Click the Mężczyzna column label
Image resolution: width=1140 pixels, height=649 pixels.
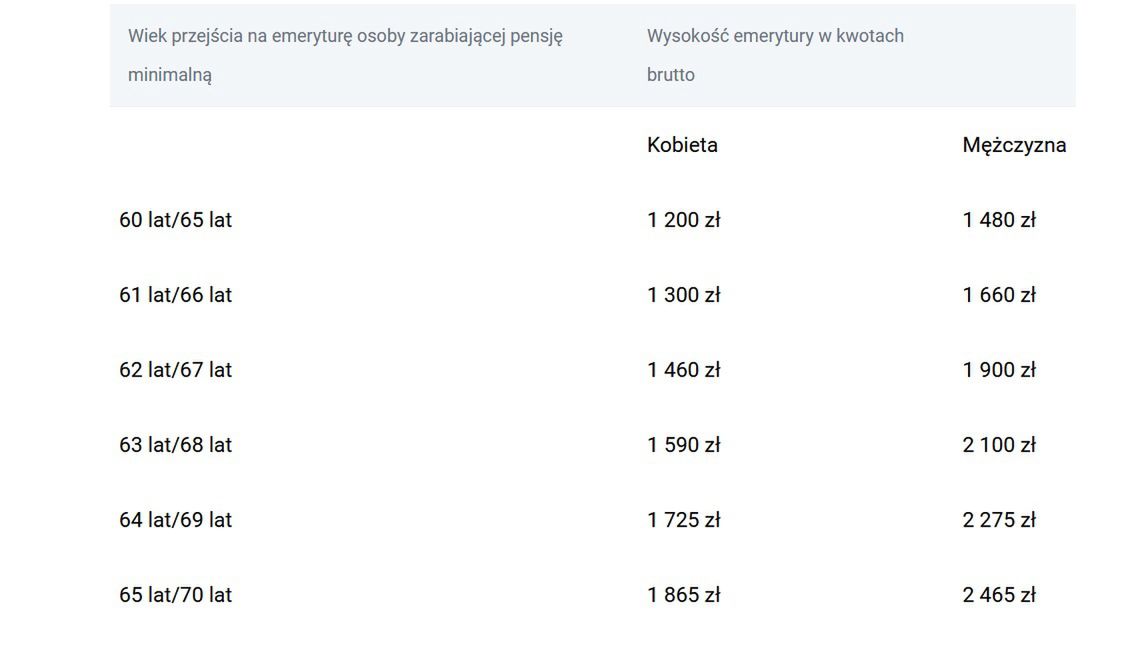[1014, 145]
